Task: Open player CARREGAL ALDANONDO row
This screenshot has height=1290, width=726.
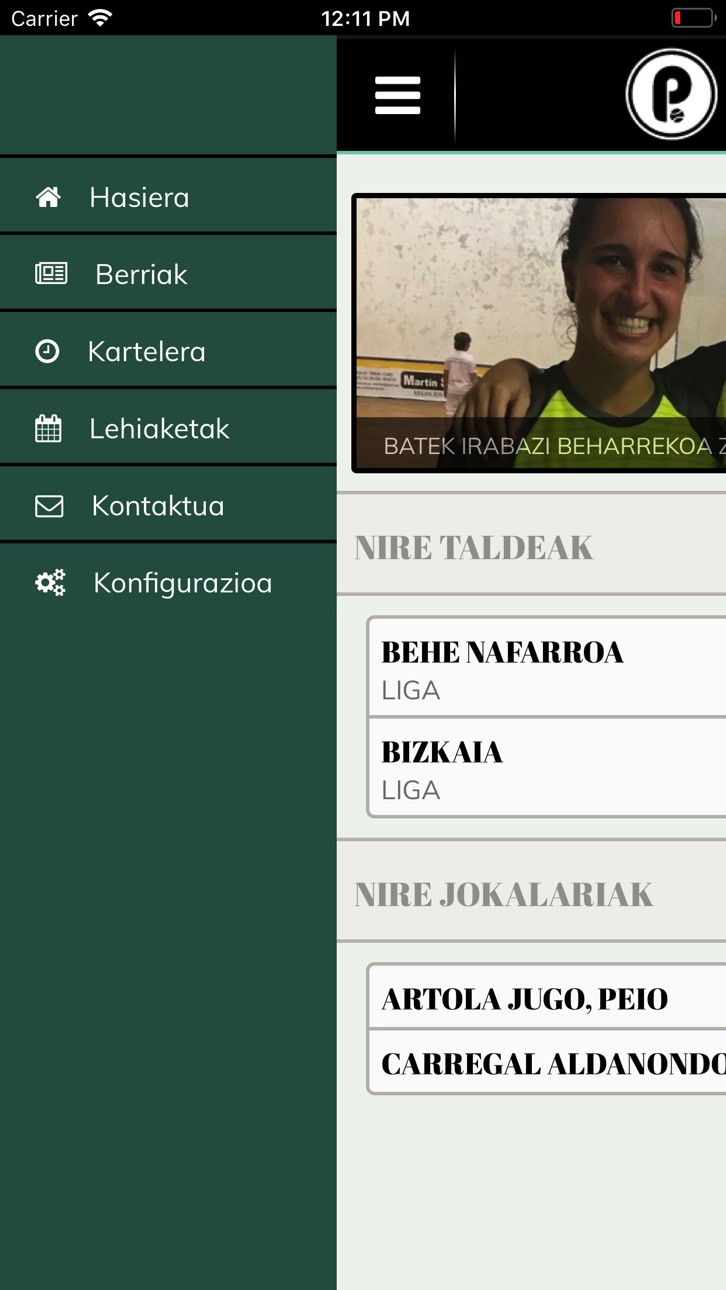Action: pyautogui.click(x=547, y=1062)
